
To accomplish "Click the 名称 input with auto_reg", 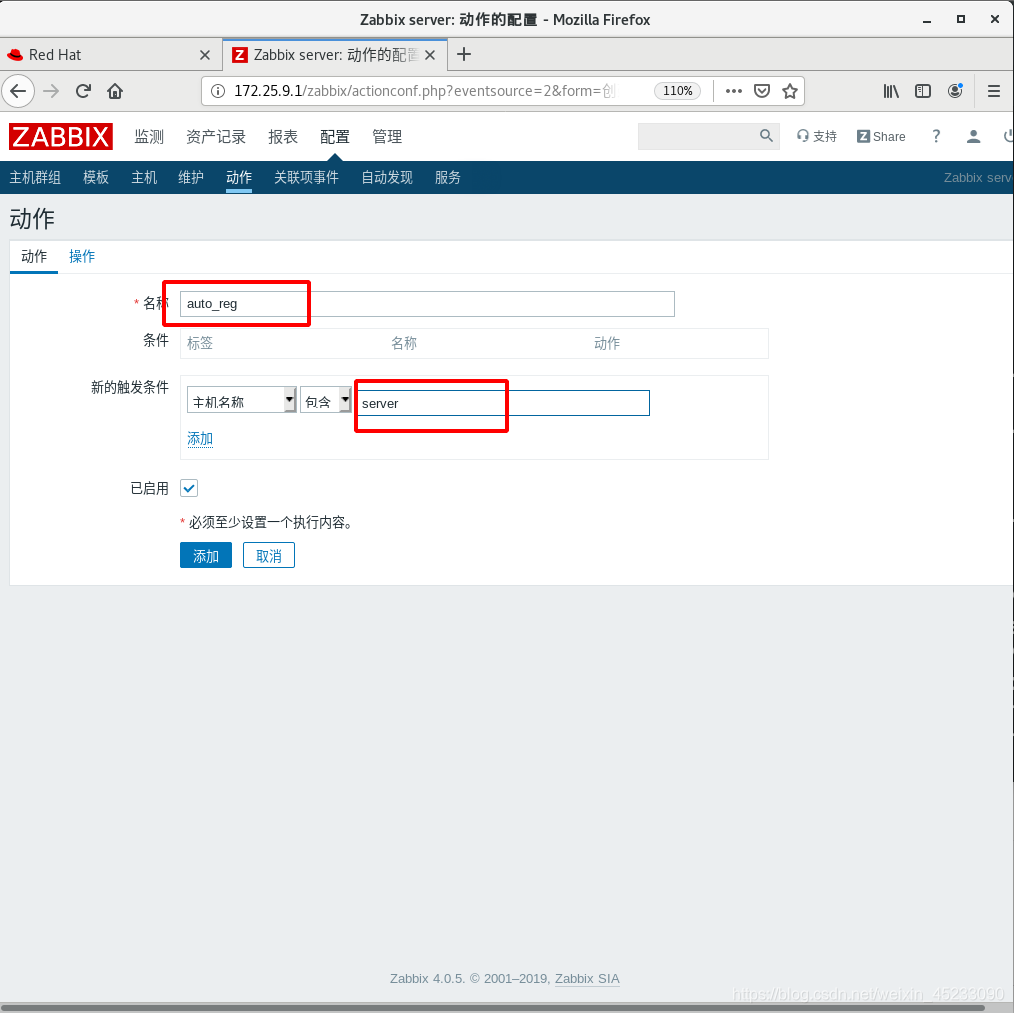I will (427, 303).
